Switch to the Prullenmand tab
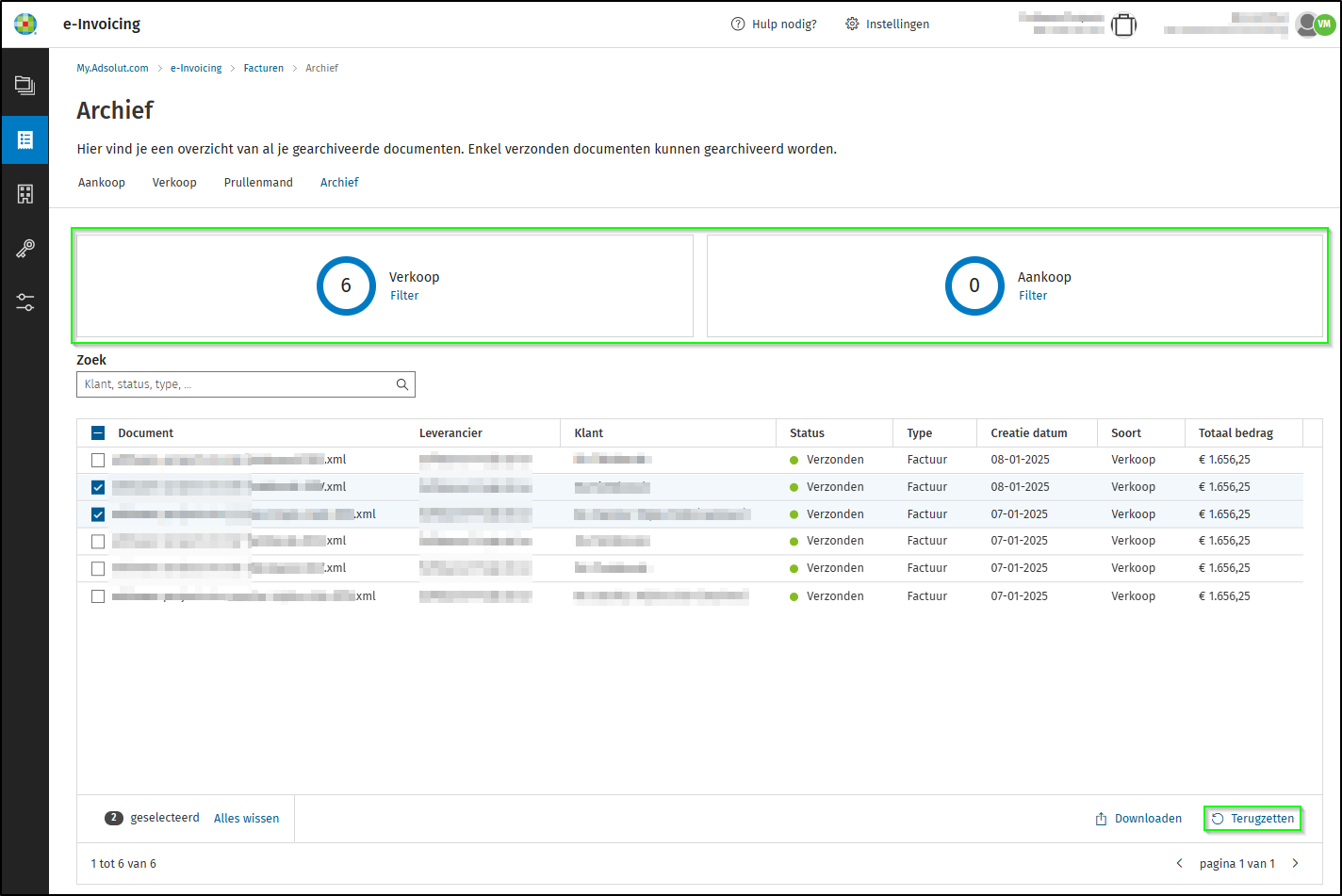 tap(258, 183)
